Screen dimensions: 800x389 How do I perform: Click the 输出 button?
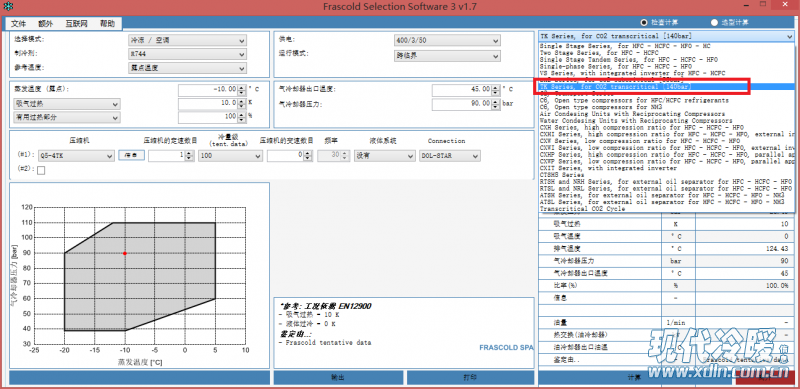click(x=338, y=378)
